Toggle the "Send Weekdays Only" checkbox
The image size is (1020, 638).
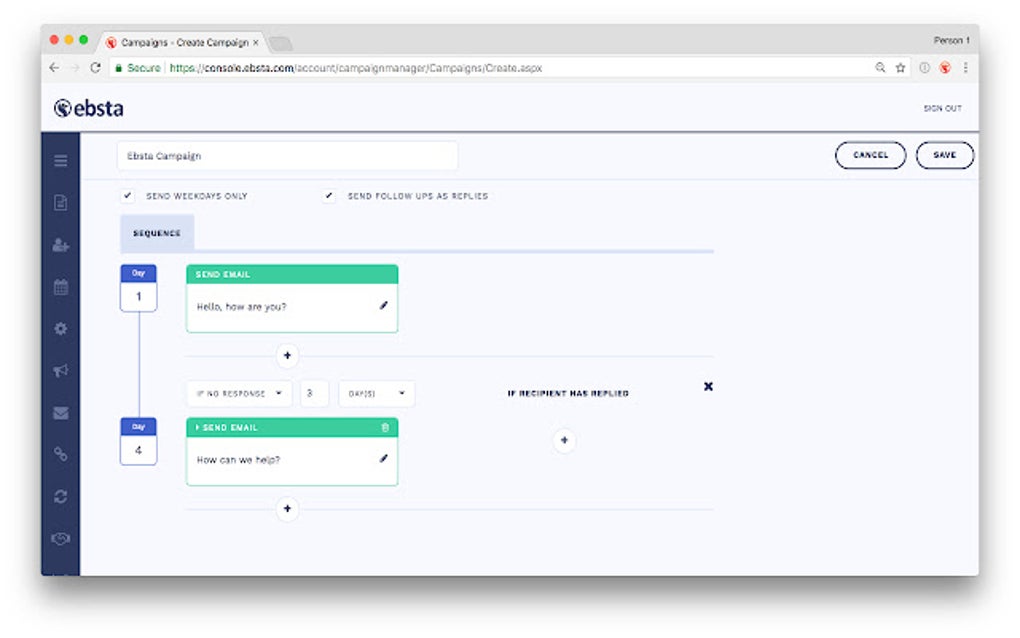[x=128, y=196]
